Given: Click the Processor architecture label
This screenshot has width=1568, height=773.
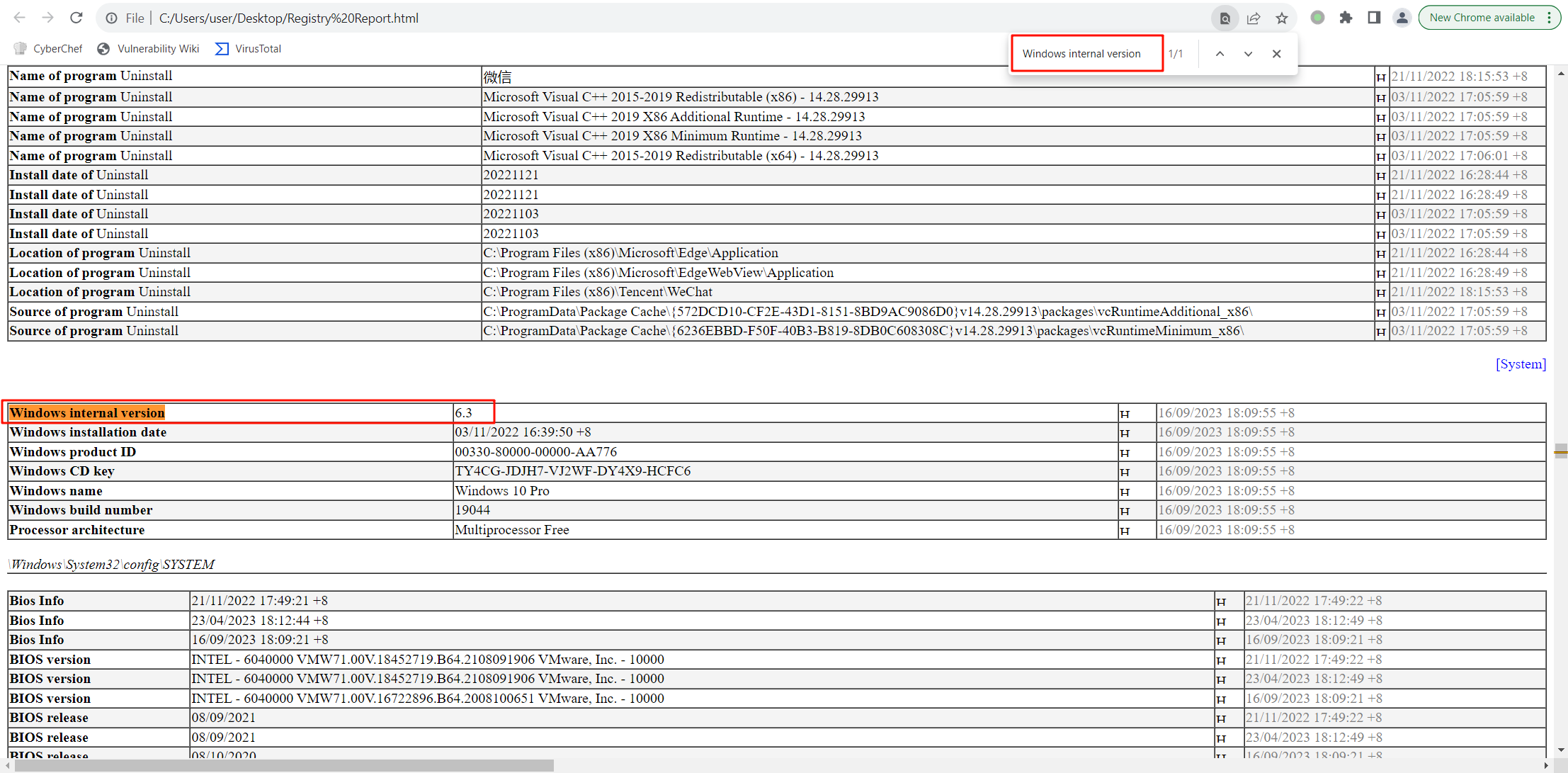Looking at the screenshot, I should [x=77, y=530].
